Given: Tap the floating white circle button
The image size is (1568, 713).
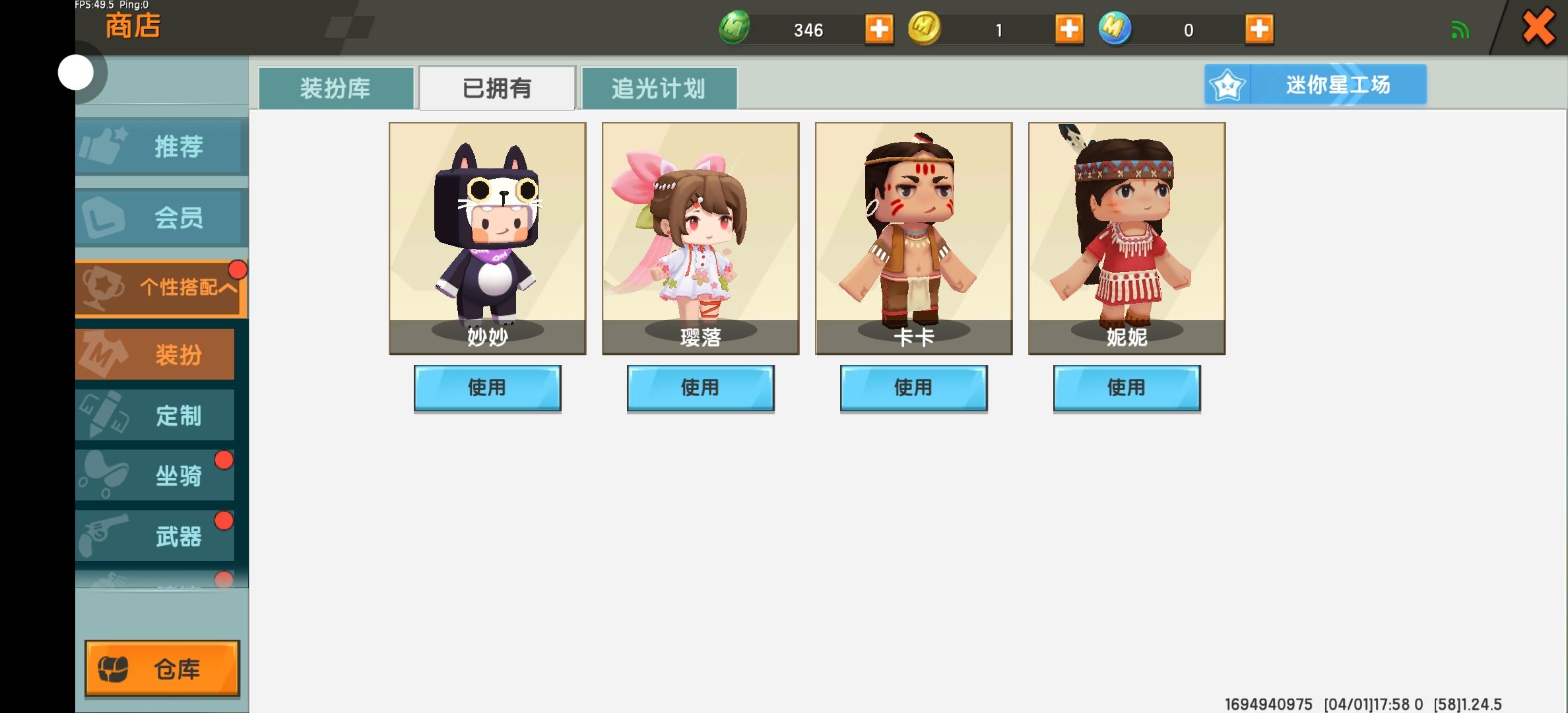Looking at the screenshot, I should 76,72.
